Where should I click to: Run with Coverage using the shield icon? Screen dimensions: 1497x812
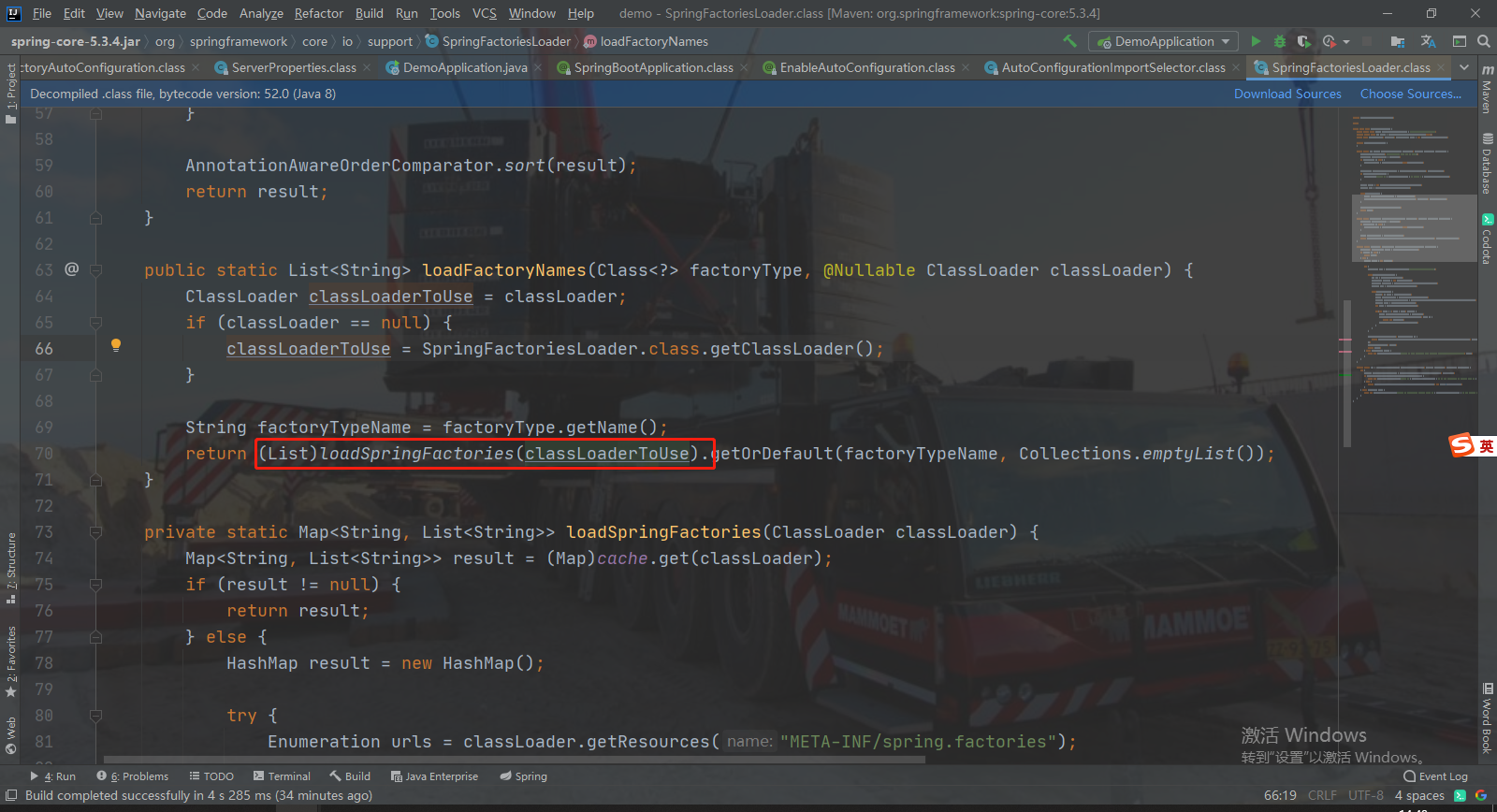point(1304,41)
